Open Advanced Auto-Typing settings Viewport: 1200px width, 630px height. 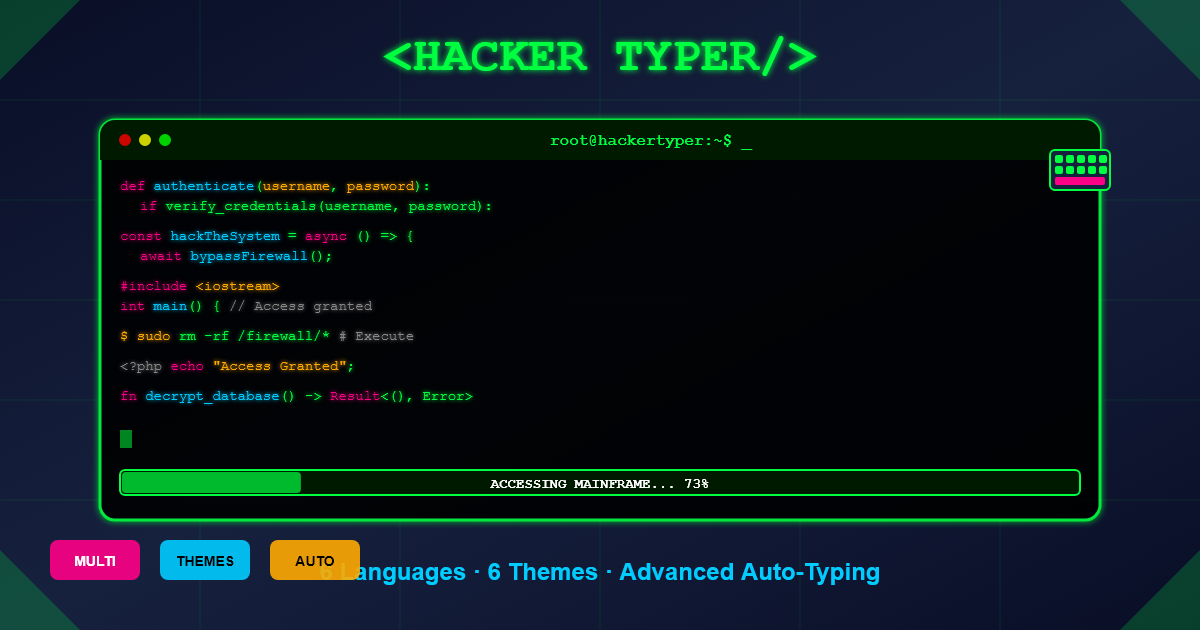coord(748,572)
